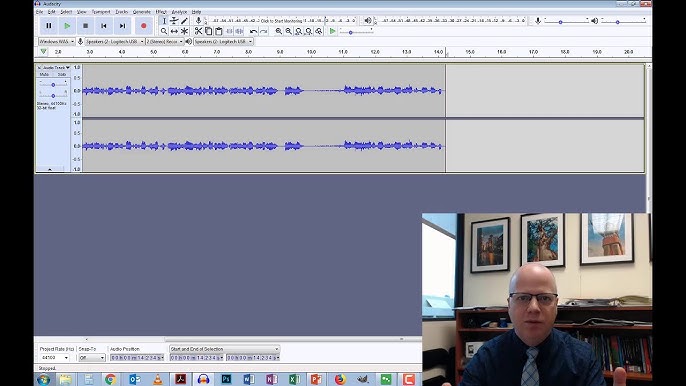Open the Audio Position time format arrow
The image size is (686, 386).
(x=162, y=358)
